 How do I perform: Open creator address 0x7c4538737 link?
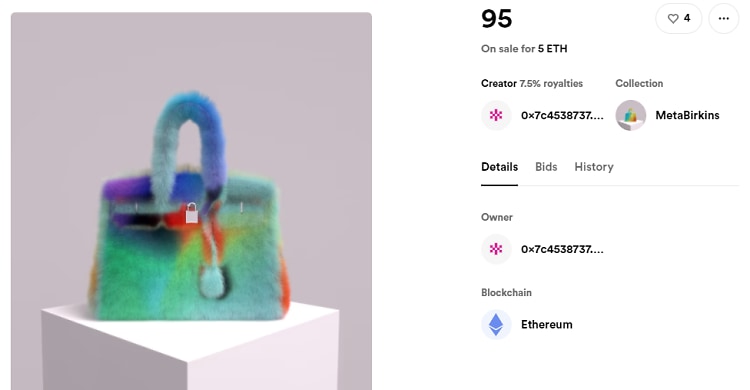562,115
